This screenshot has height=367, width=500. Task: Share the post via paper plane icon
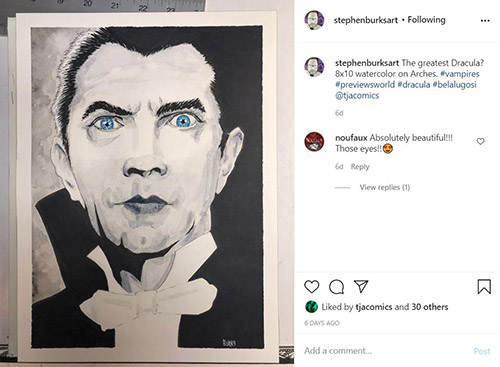pos(361,286)
